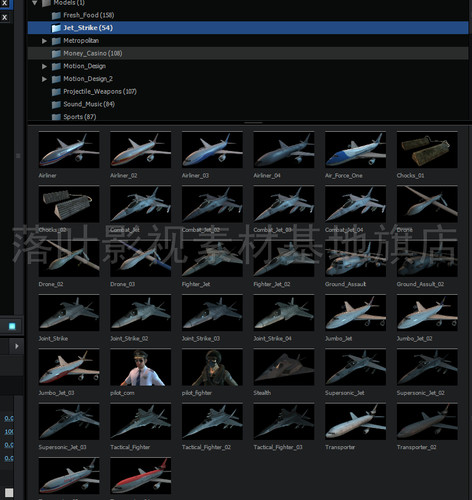
Task: Select the Jumbo_Jet_03 model thumbnail
Action: pos(69,367)
